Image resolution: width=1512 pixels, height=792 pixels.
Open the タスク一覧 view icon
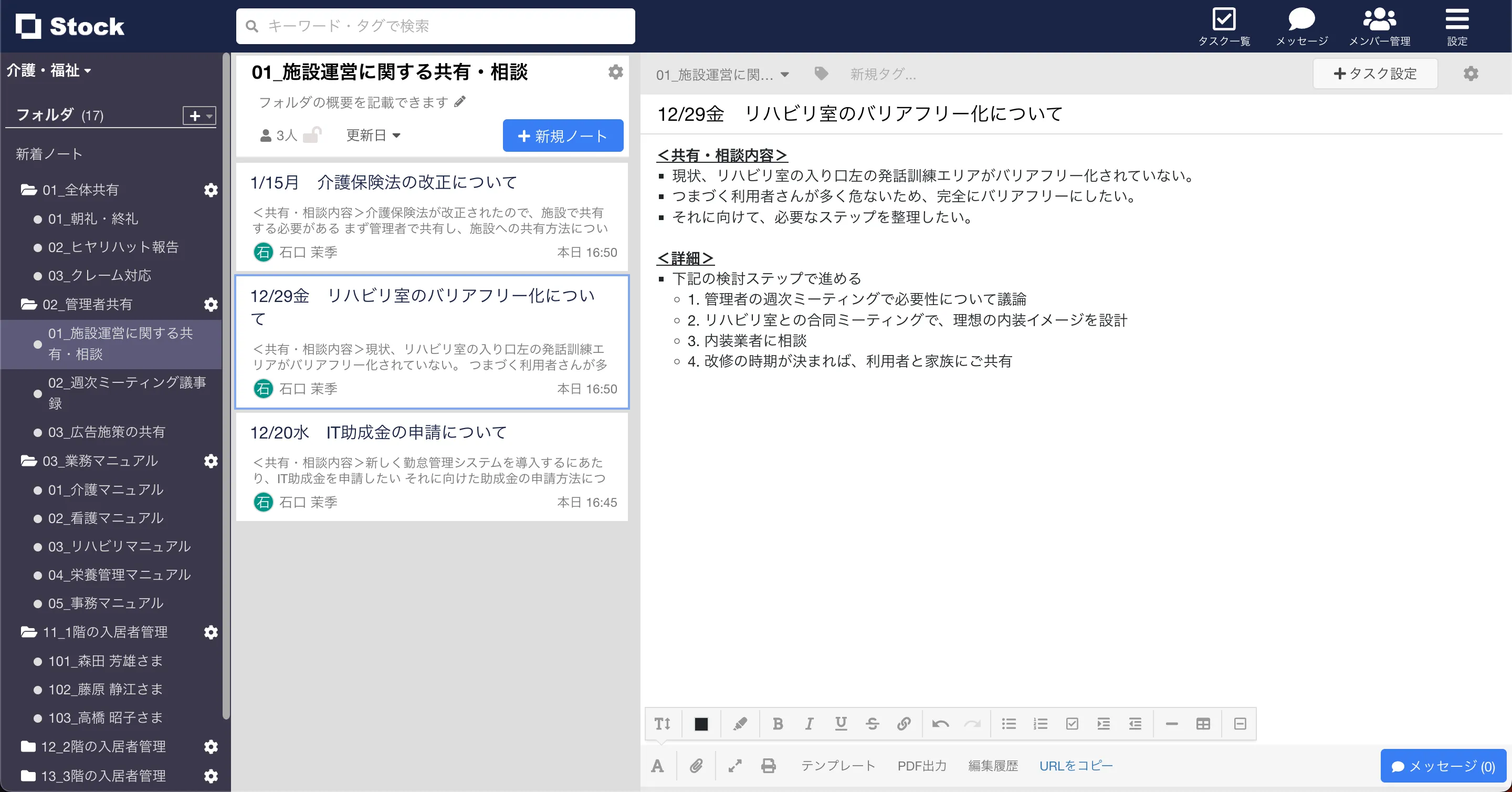tap(1225, 19)
